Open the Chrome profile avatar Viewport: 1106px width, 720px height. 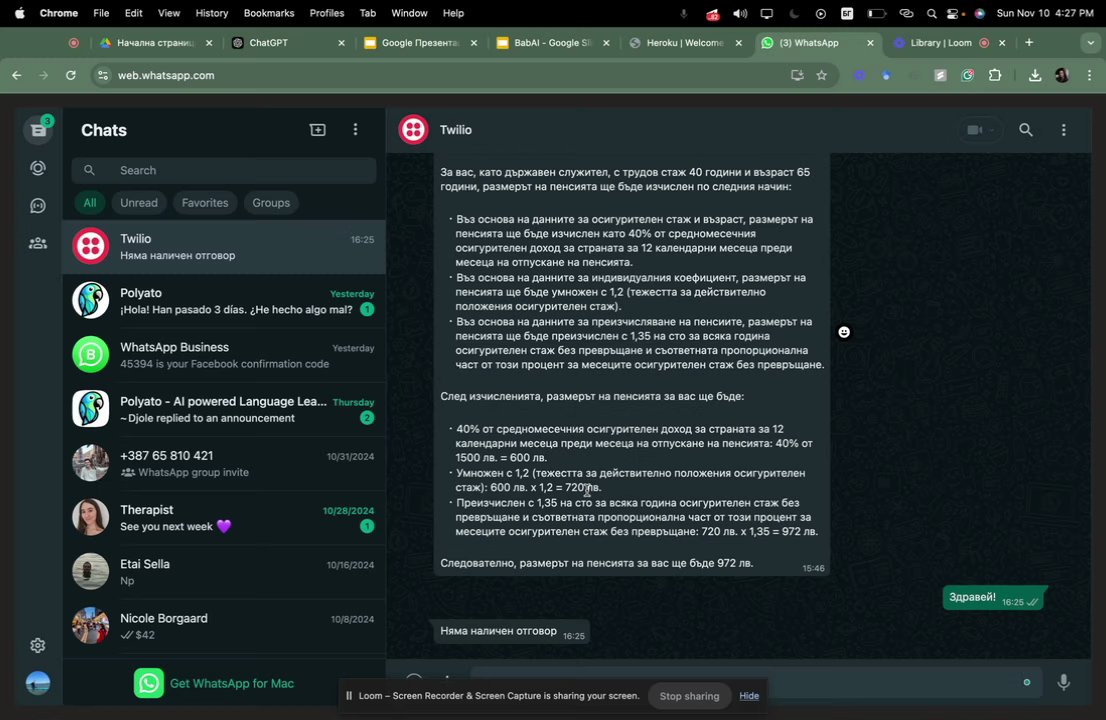[1062, 75]
